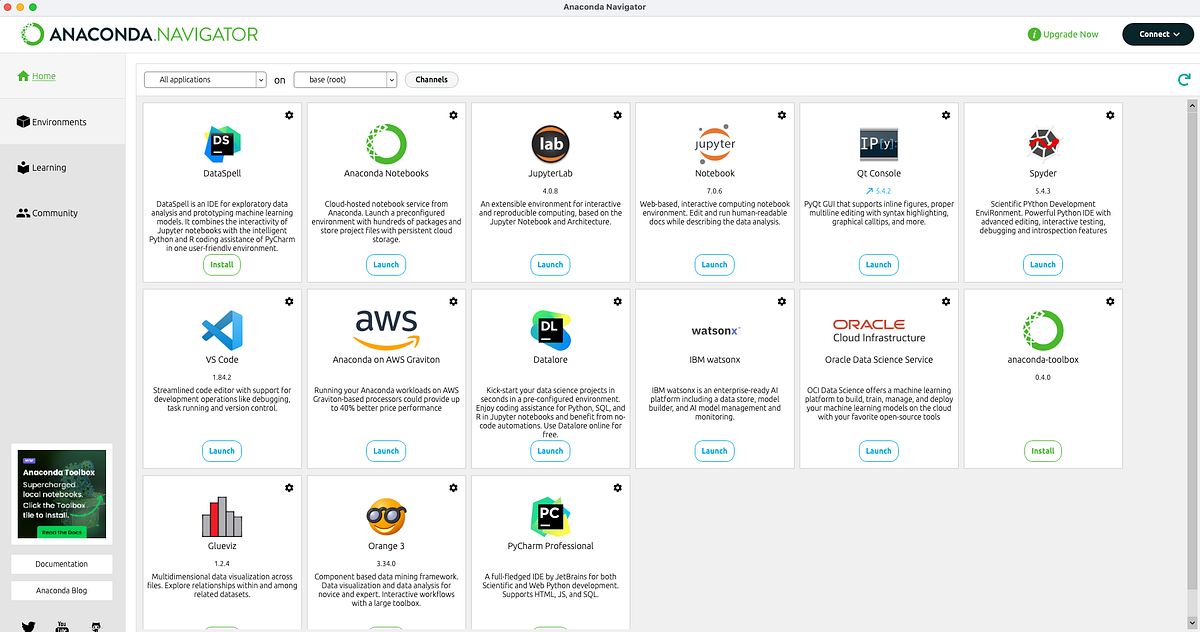Expand the Connect menu

coord(1157,33)
